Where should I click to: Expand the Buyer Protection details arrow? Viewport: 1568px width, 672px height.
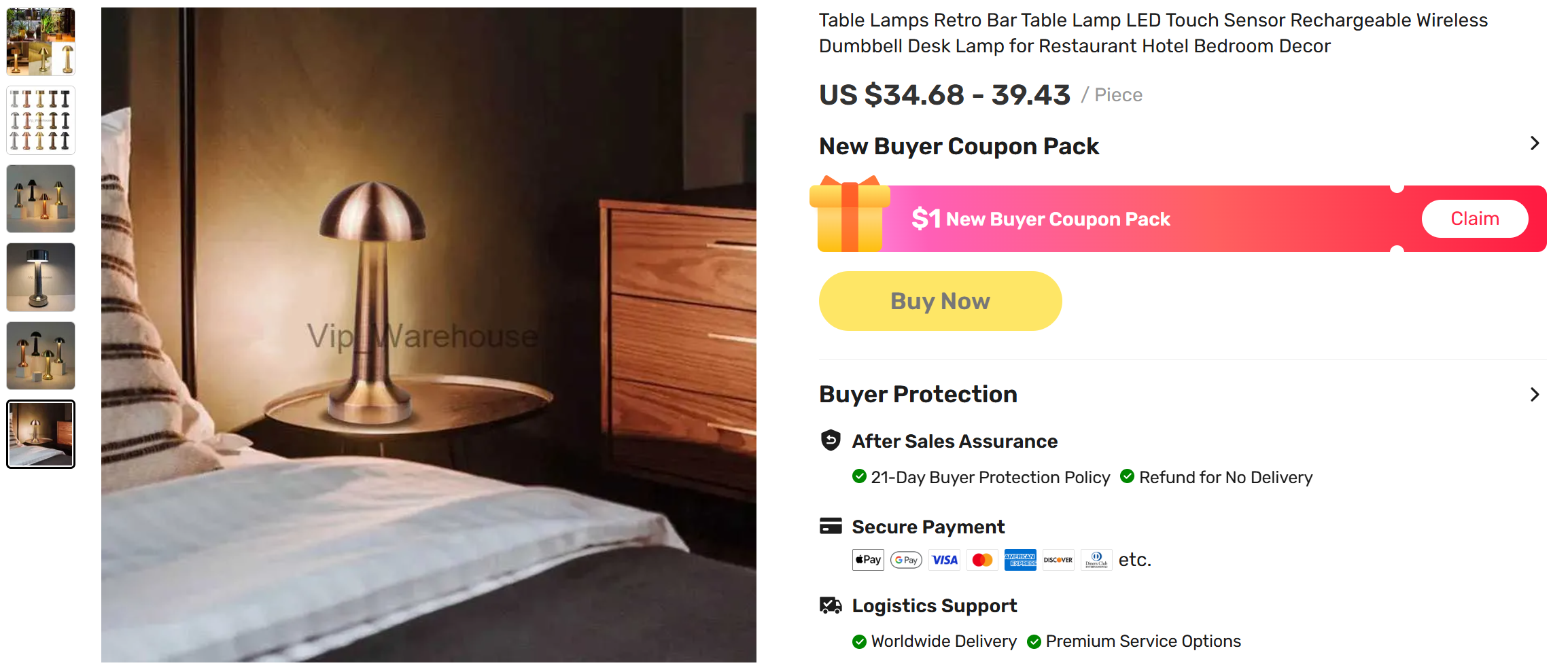click(x=1534, y=395)
